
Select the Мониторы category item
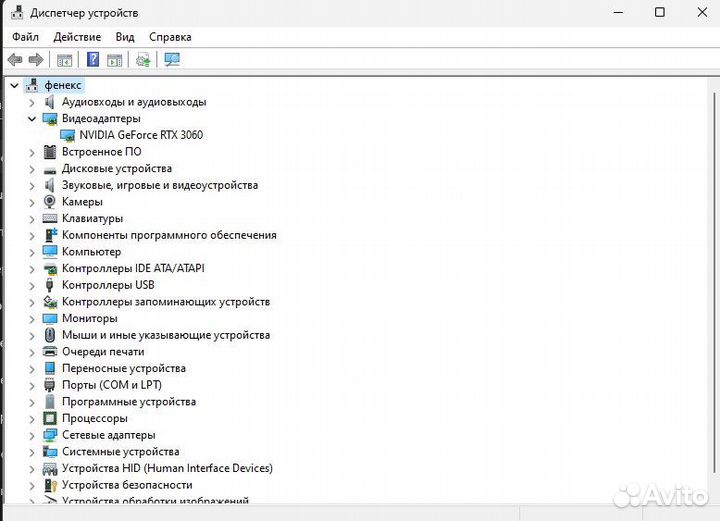89,318
